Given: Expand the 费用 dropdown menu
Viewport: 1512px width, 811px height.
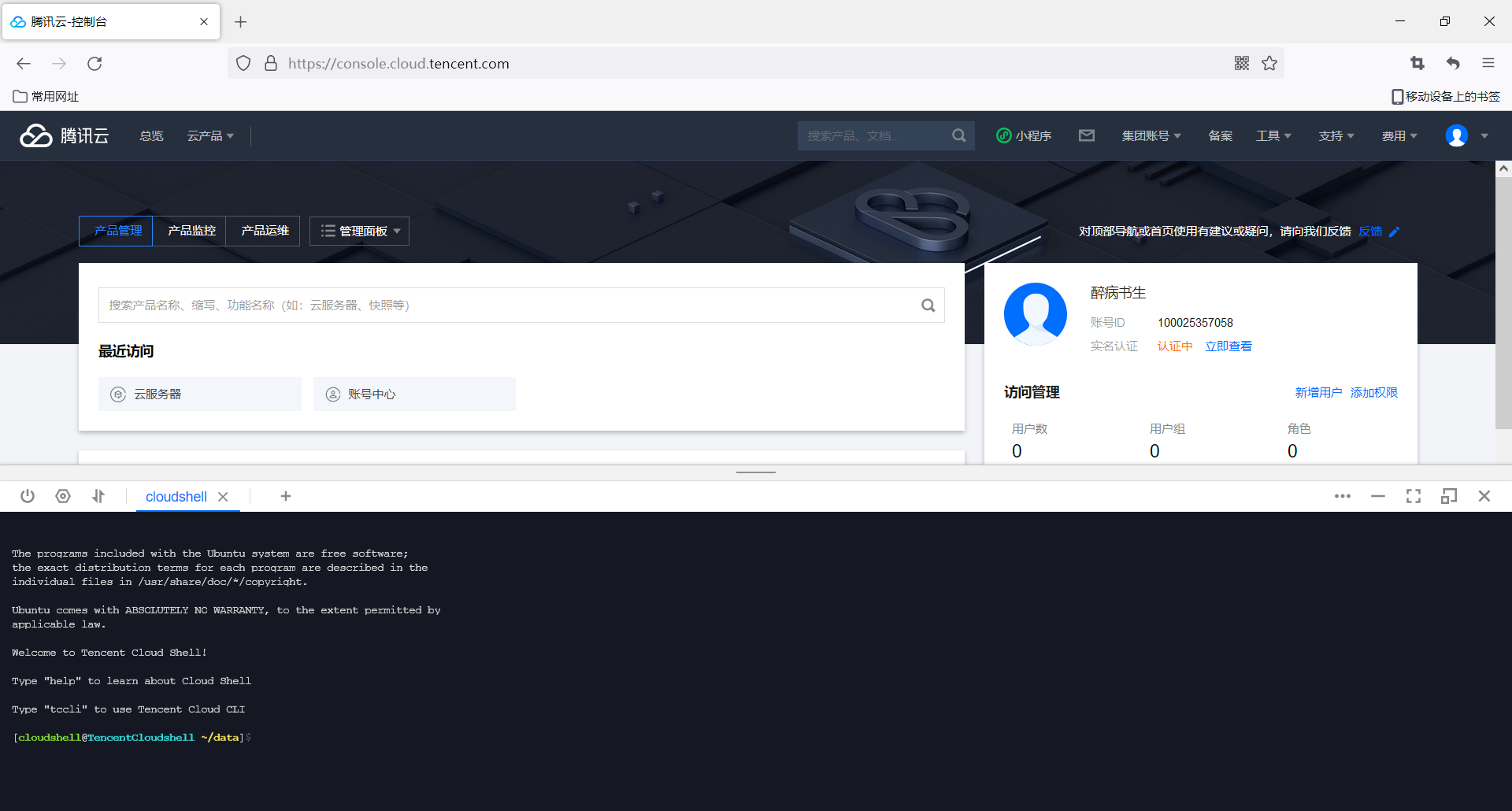Looking at the screenshot, I should tap(1399, 136).
